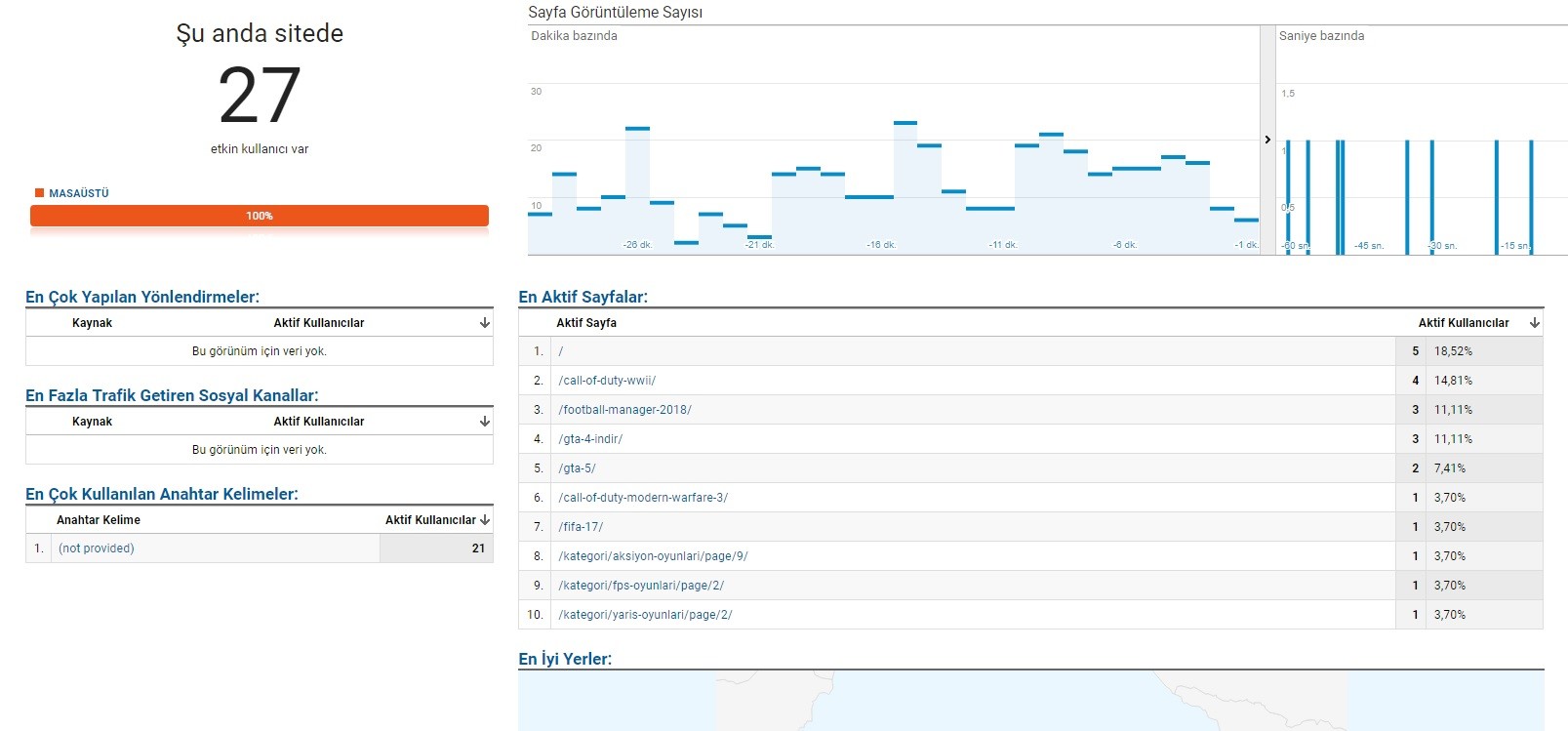
Task: Click the (not provided) keyword entry
Action: pos(97,548)
